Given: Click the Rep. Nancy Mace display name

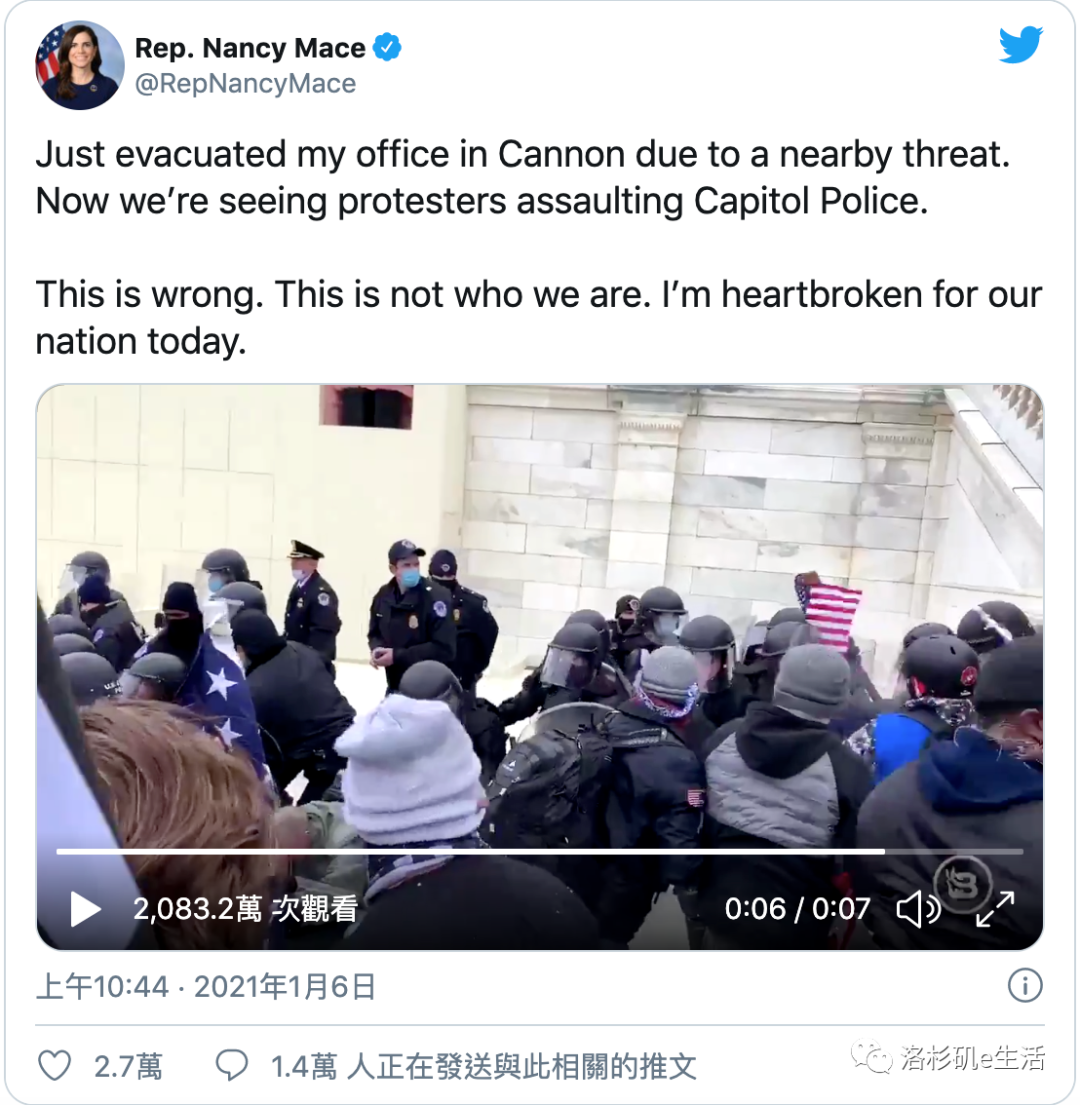Looking at the screenshot, I should pos(250,48).
